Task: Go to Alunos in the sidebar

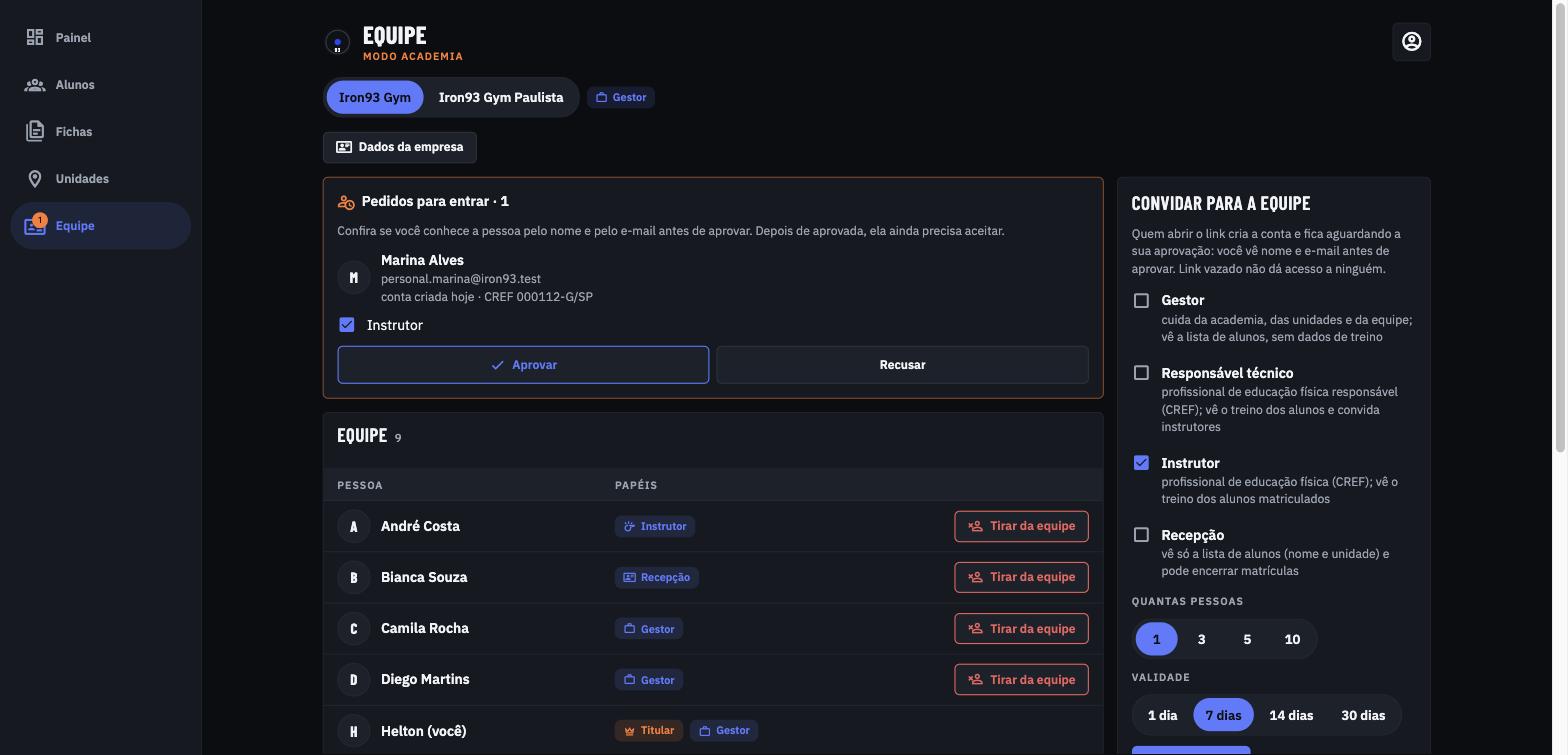Action: click(x=101, y=85)
